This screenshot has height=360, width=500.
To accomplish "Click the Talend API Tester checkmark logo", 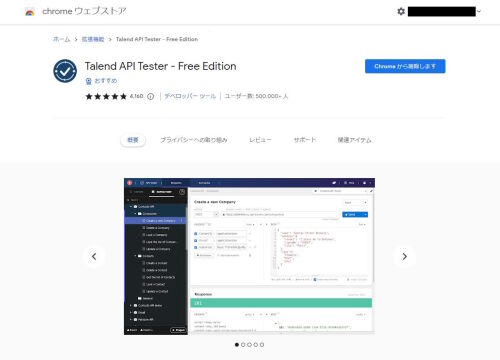I will click(x=65, y=71).
